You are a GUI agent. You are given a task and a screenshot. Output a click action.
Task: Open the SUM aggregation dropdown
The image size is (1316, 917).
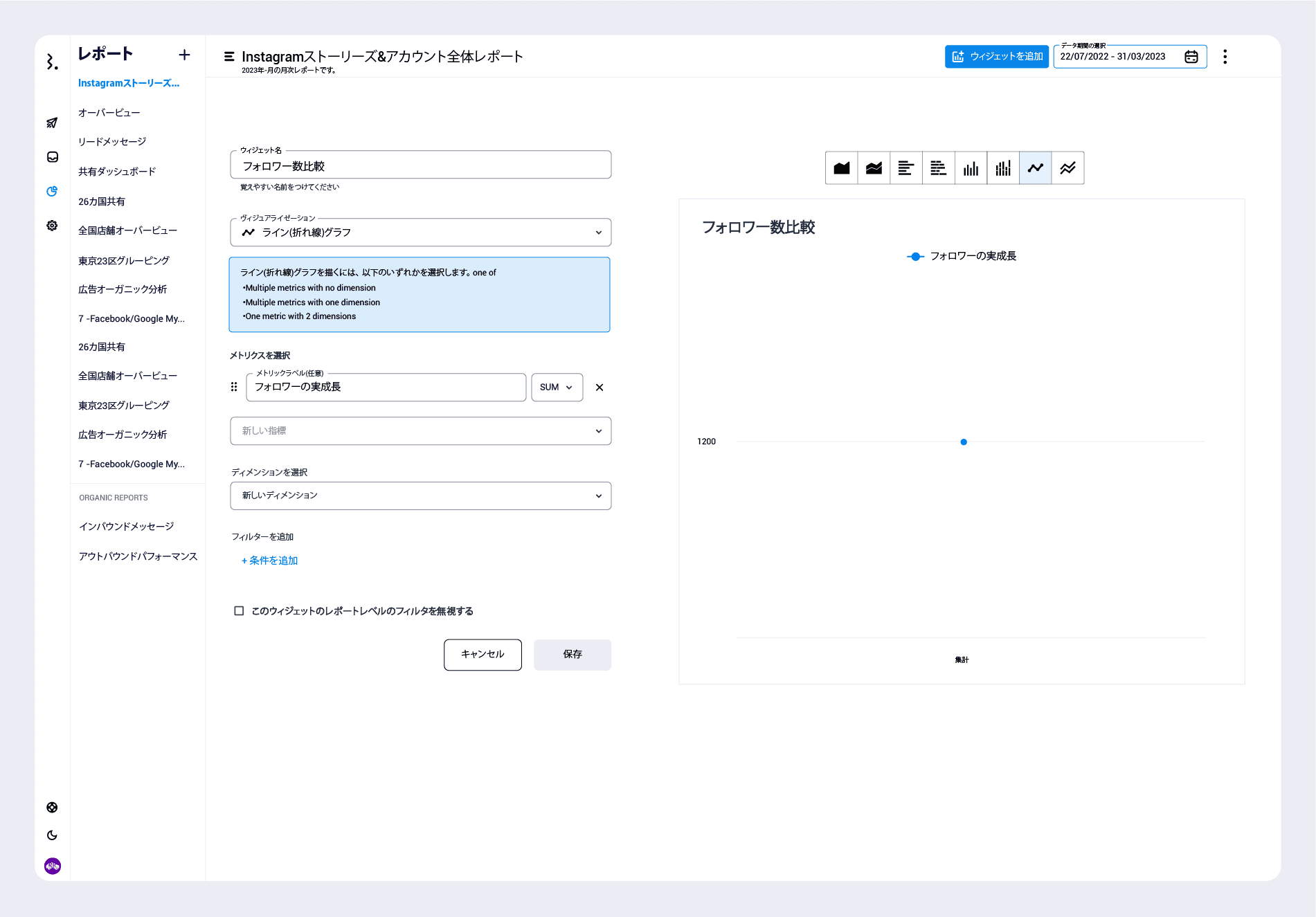(x=557, y=388)
